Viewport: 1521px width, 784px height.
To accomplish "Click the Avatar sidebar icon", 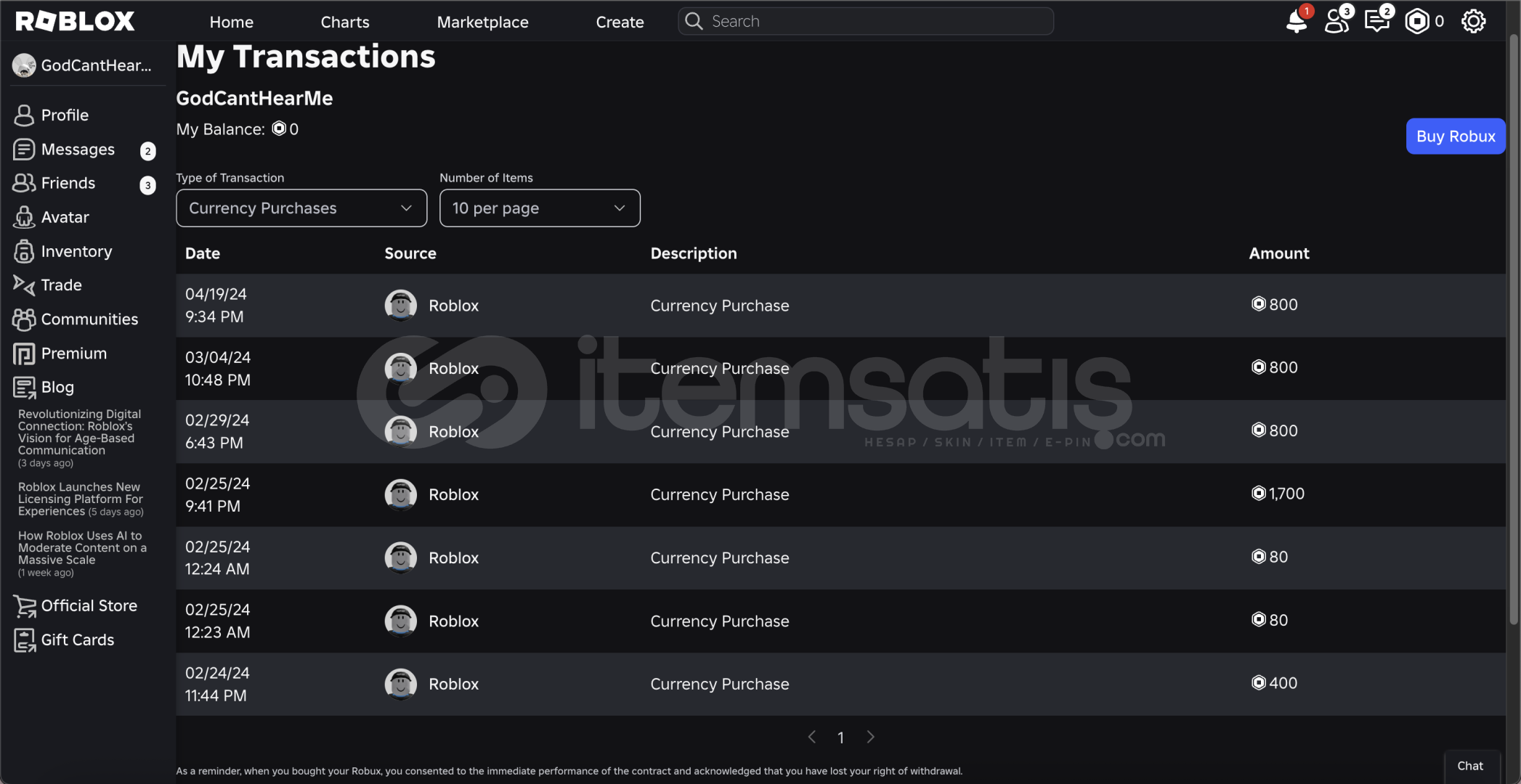I will pyautogui.click(x=24, y=217).
